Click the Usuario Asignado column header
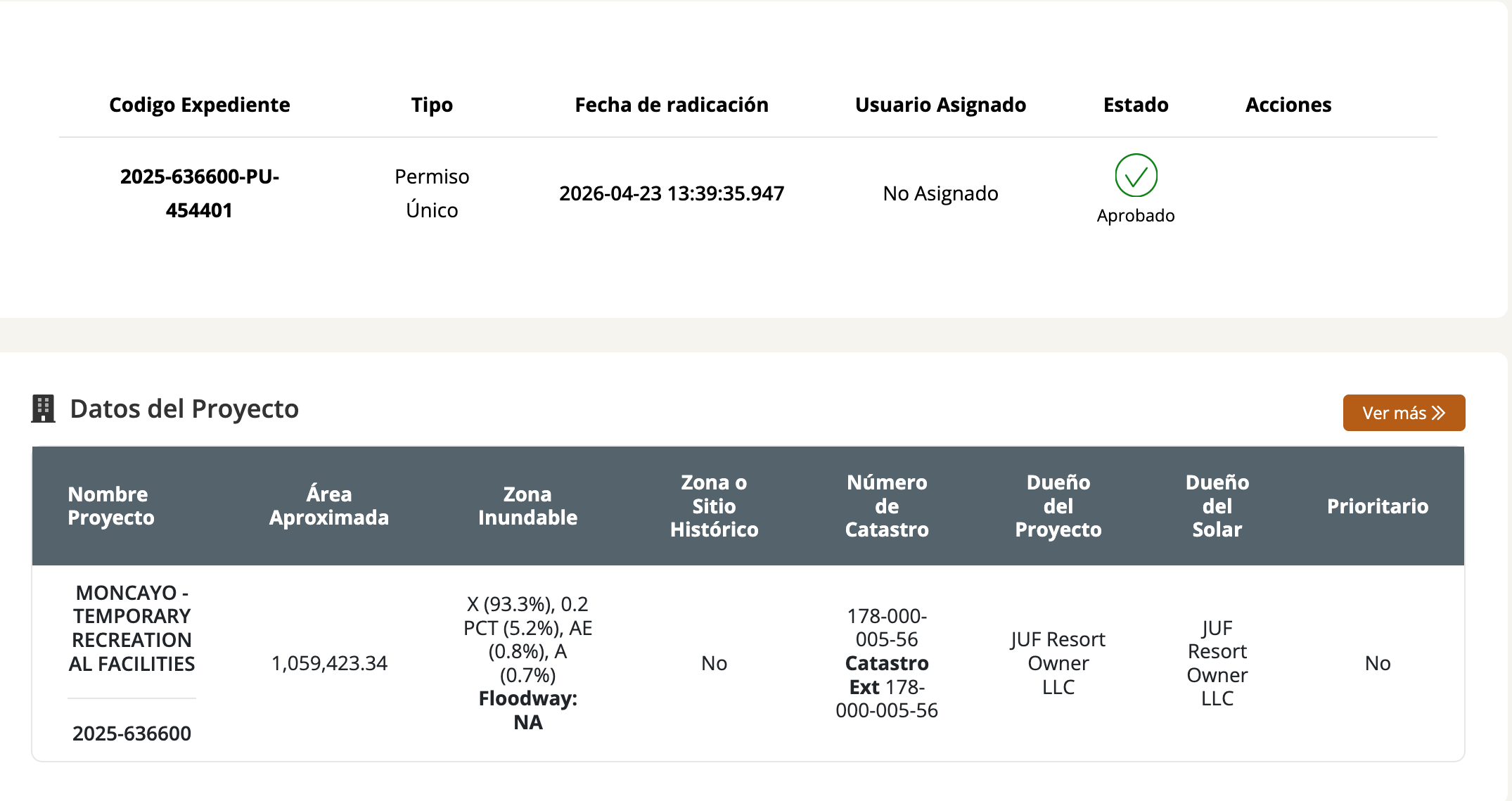Screen dimensions: 1512x801 pos(940,105)
